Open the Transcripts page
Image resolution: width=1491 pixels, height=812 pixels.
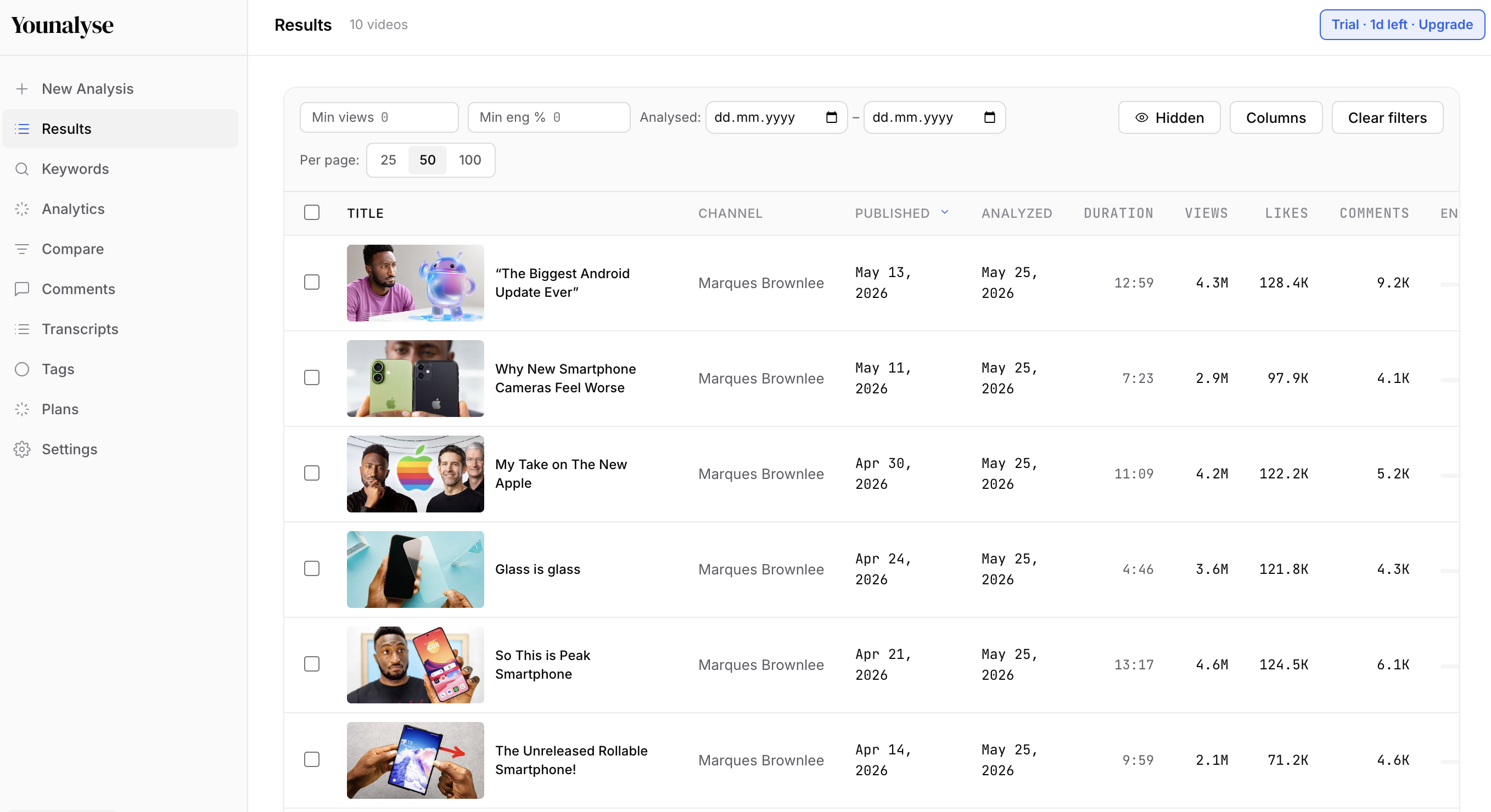(120, 329)
